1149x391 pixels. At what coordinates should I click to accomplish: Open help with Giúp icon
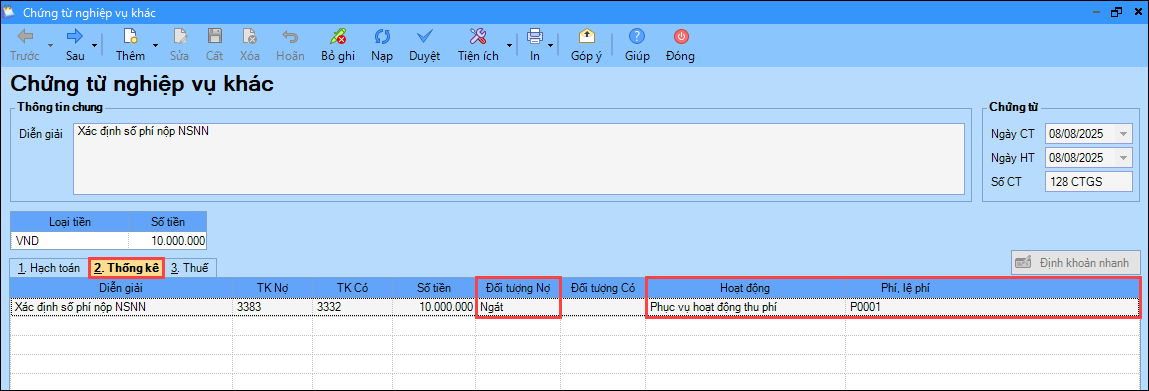coord(637,45)
